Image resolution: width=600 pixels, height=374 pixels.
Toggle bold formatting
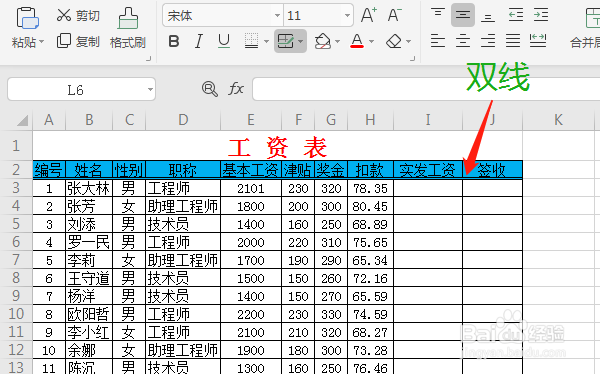click(174, 41)
